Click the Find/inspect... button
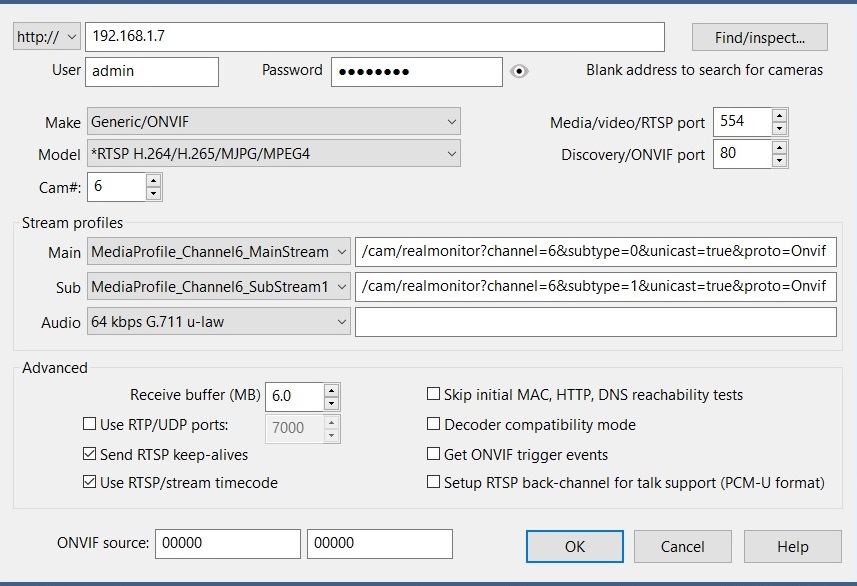The width and height of the screenshot is (857, 586). point(760,37)
